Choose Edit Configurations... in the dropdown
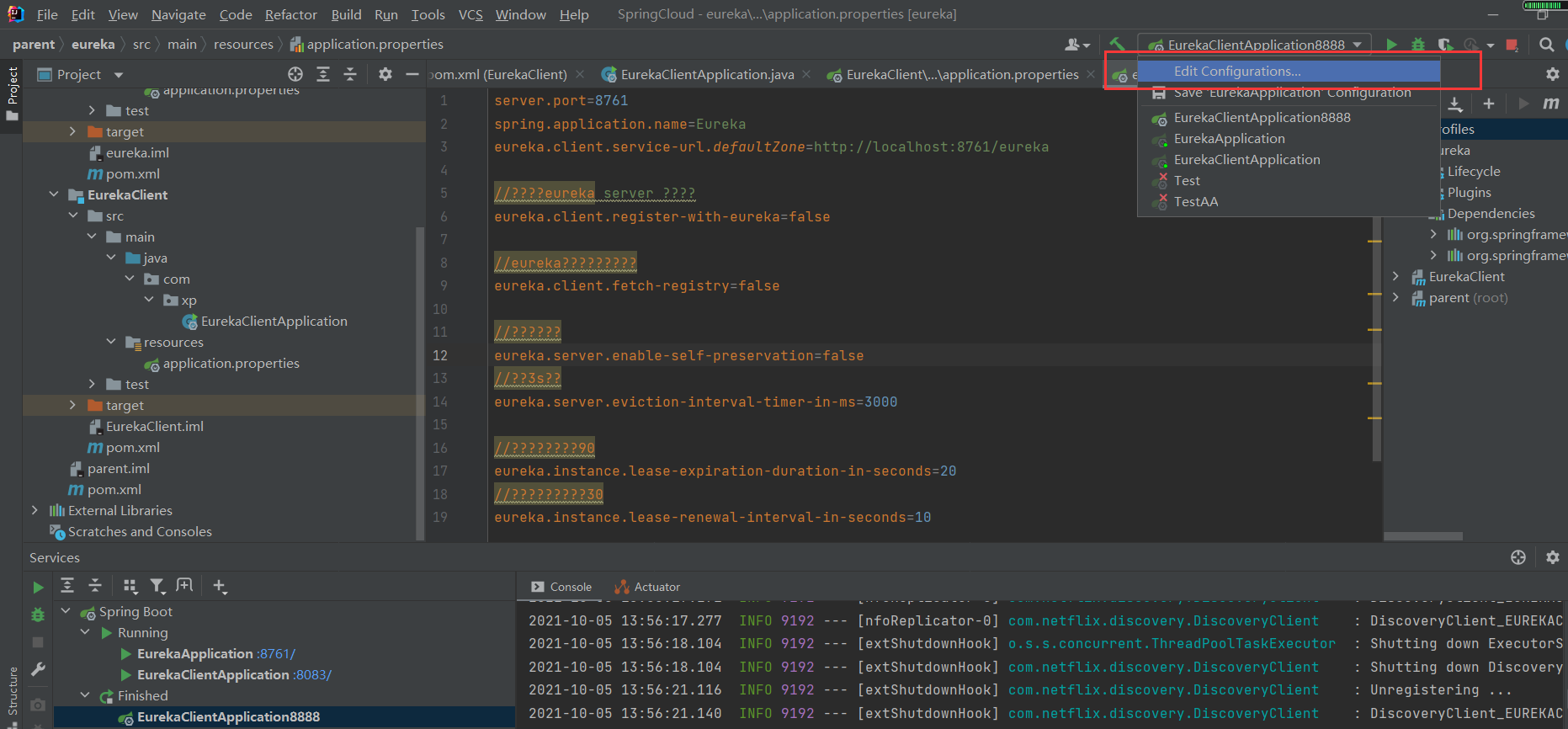1568x729 pixels. [x=1289, y=72]
